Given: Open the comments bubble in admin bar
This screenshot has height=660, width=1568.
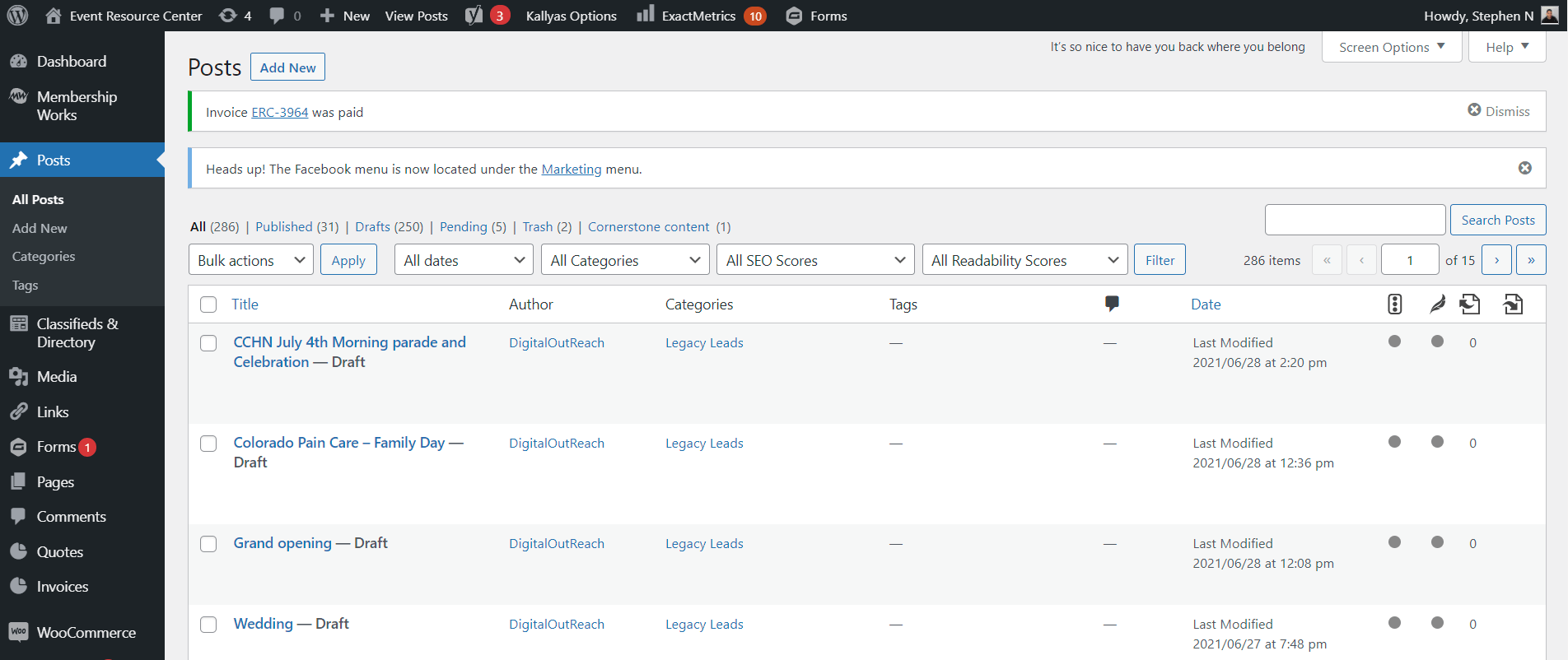Looking at the screenshot, I should click(x=285, y=16).
